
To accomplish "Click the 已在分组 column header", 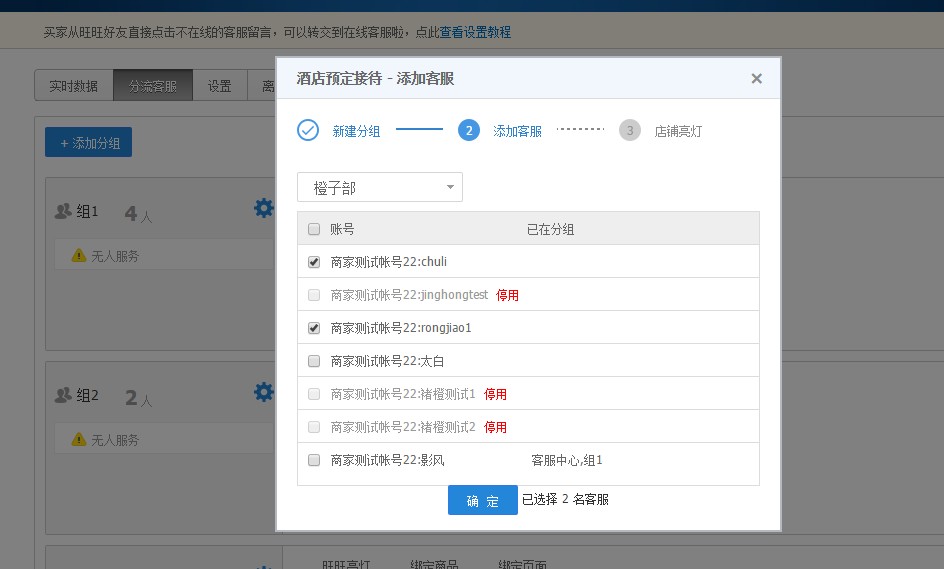I will coord(550,229).
